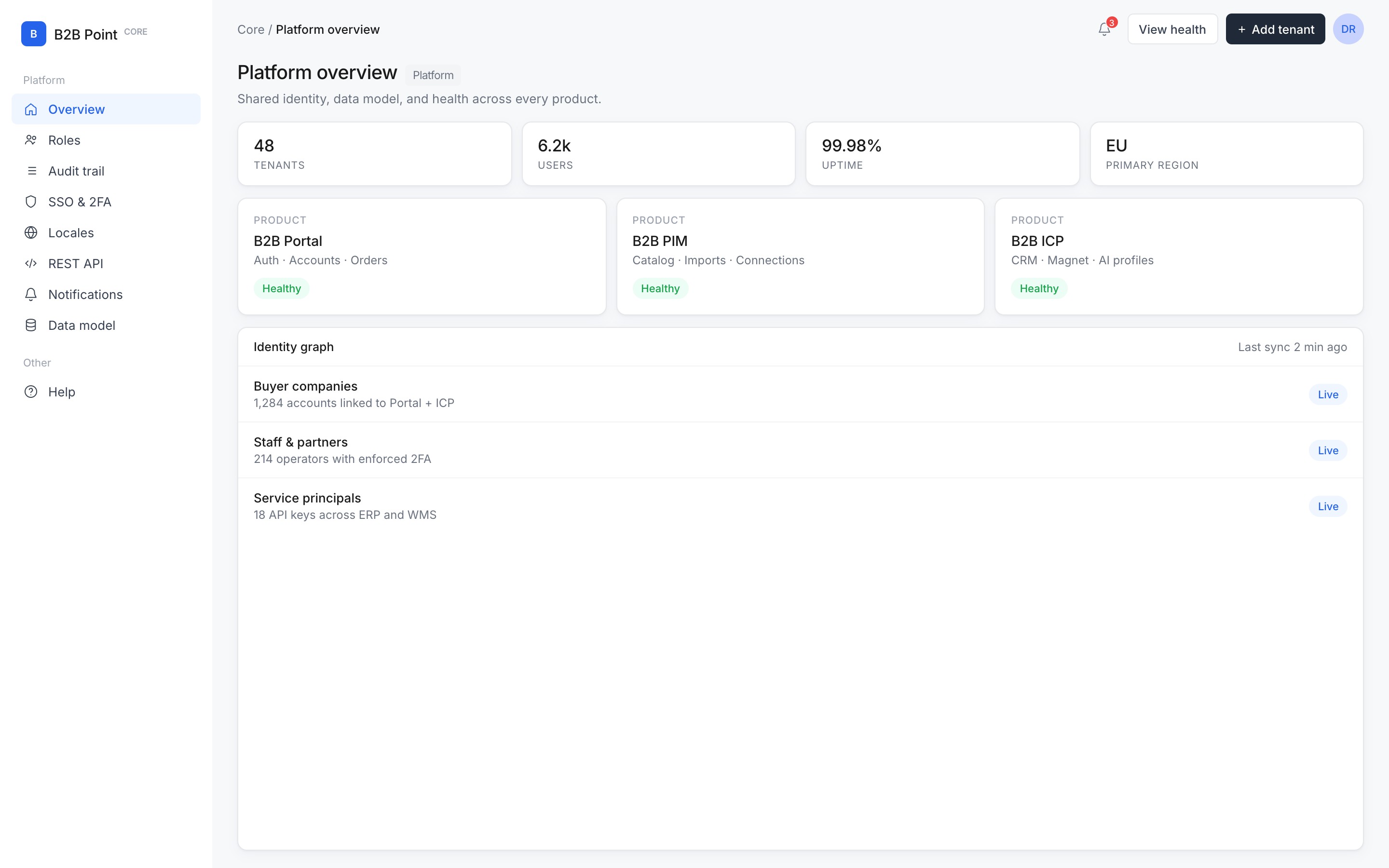Screen dimensions: 1389x868
Task: Go to Data model page
Action: pyautogui.click(x=106, y=325)
